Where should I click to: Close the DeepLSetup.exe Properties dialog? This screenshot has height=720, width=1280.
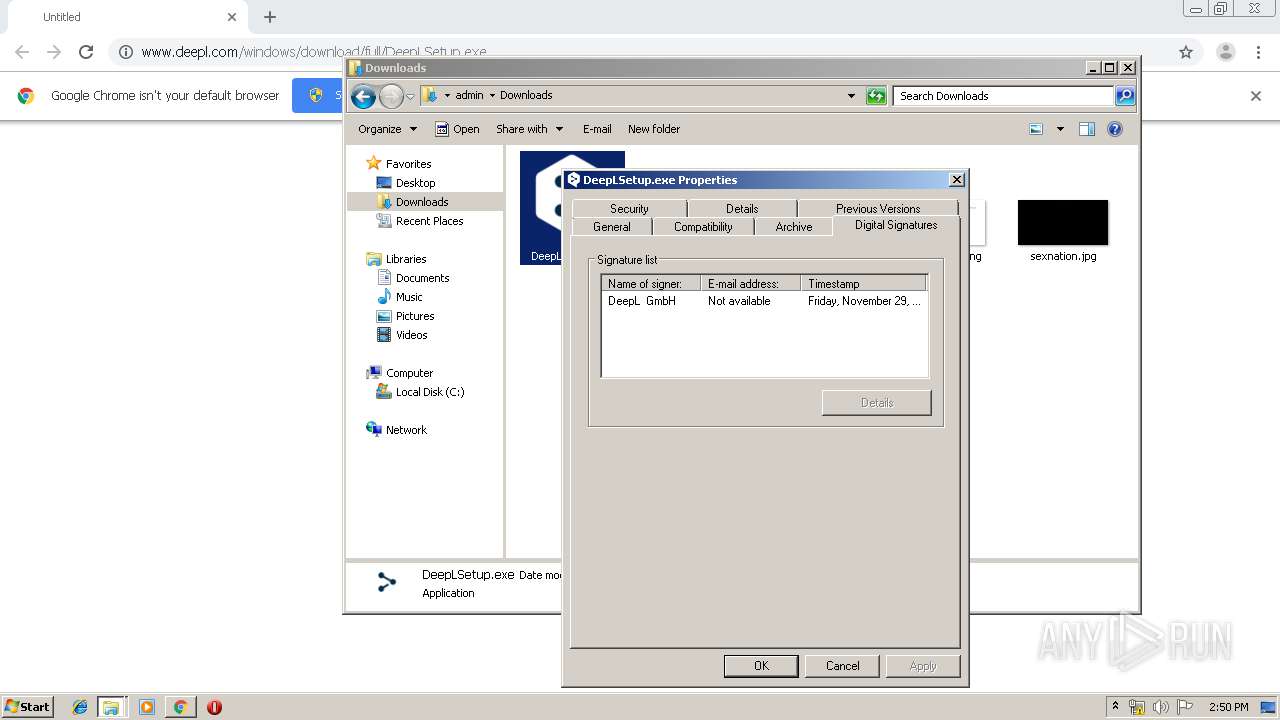tap(956, 180)
